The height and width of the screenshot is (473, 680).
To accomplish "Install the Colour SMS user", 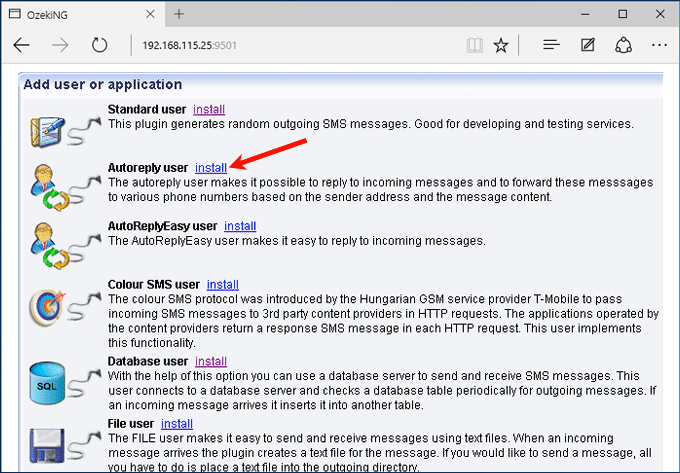I will (x=222, y=285).
